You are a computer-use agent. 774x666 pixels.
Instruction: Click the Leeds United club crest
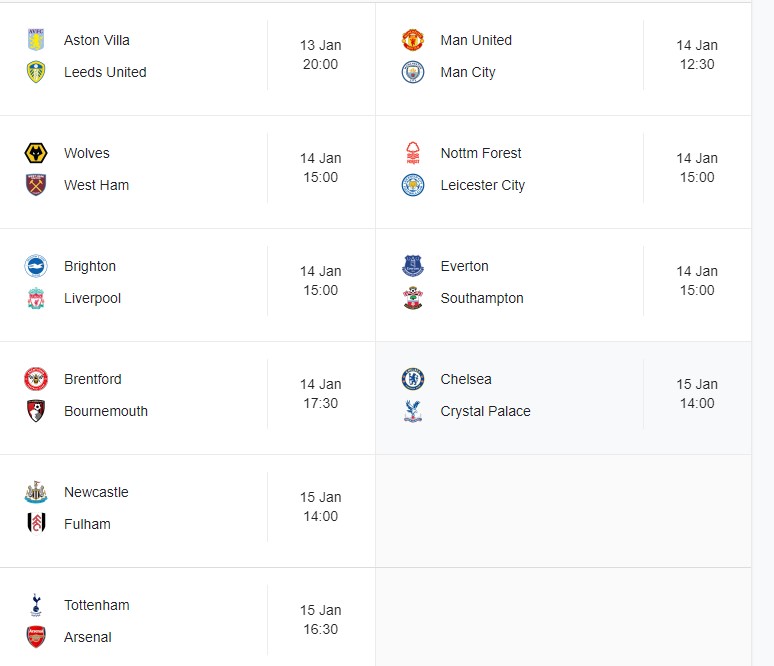pyautogui.click(x=36, y=72)
